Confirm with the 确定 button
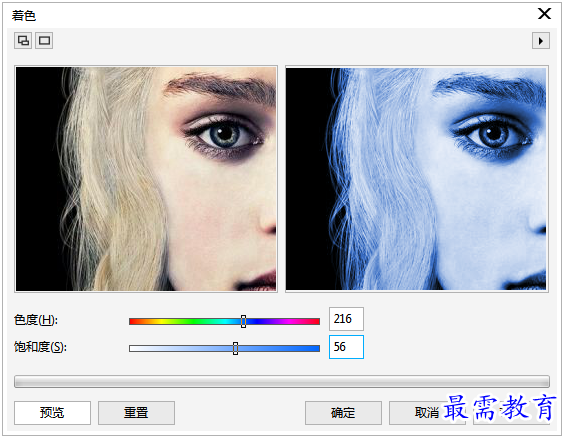Screen dimensions: 565x439 pyautogui.click(x=343, y=413)
